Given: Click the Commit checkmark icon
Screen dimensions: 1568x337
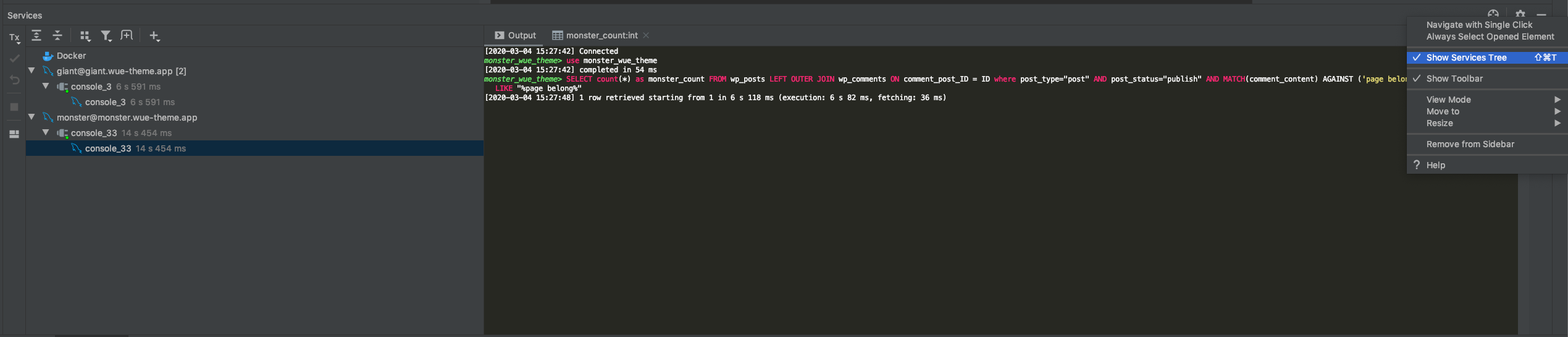Looking at the screenshot, I should click(x=14, y=59).
